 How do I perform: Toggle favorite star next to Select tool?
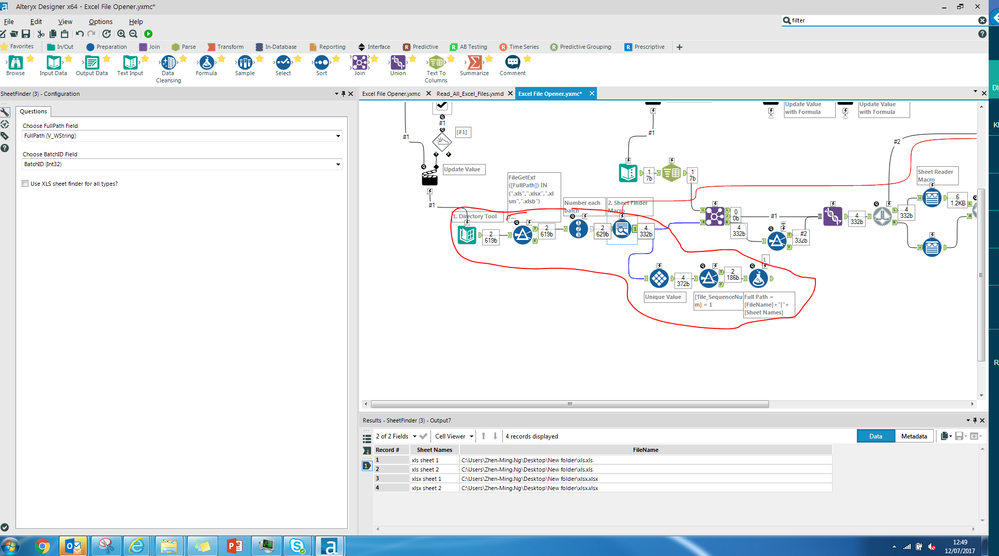[298, 59]
